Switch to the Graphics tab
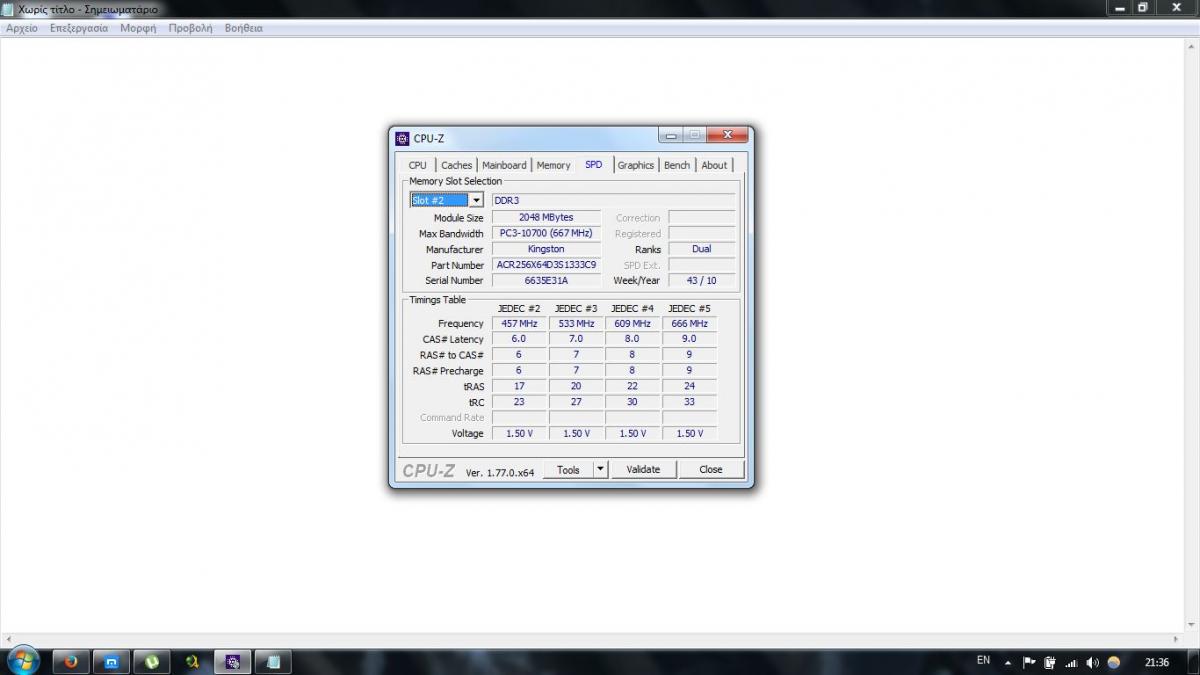 point(635,165)
